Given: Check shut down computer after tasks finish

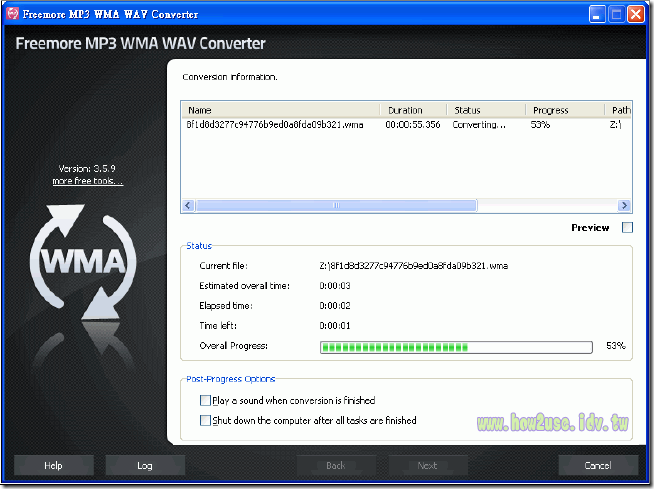Looking at the screenshot, I should 206,421.
